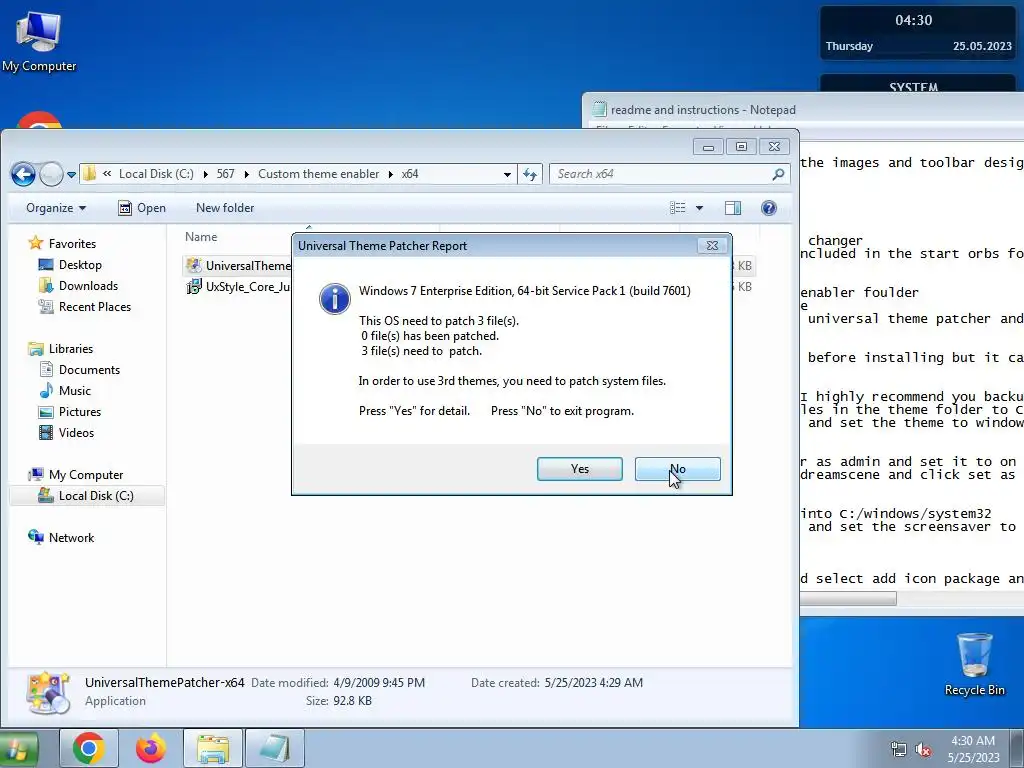1024x768 pixels.
Task: Open the view options dropdown arrow
Action: 699,208
